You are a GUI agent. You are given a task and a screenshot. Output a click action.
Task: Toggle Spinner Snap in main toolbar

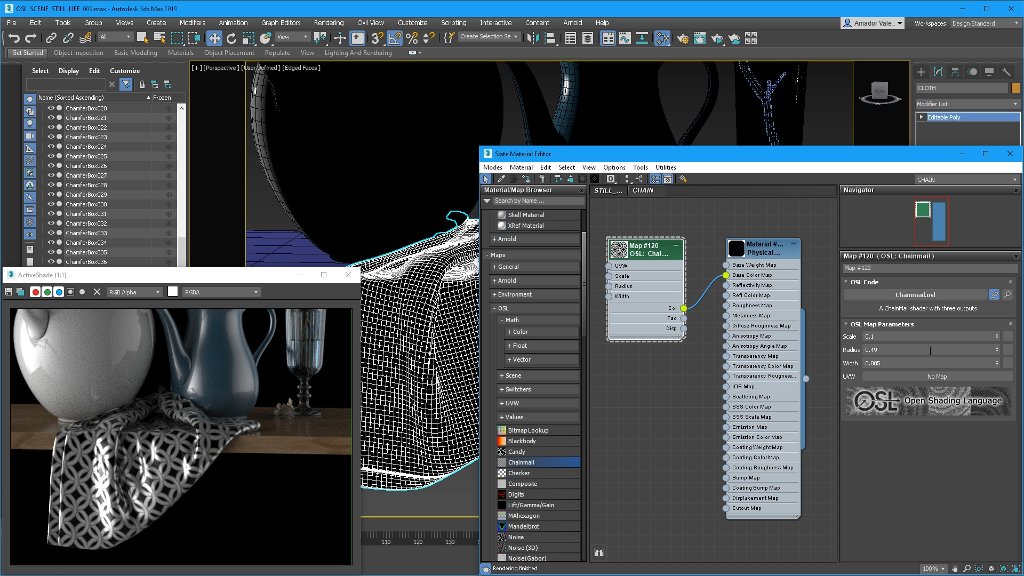(x=428, y=39)
